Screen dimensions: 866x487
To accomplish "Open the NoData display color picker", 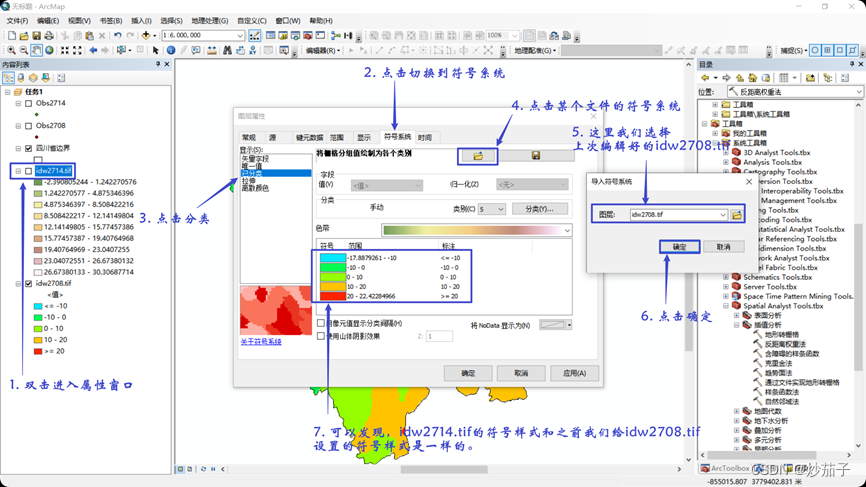I will 555,325.
